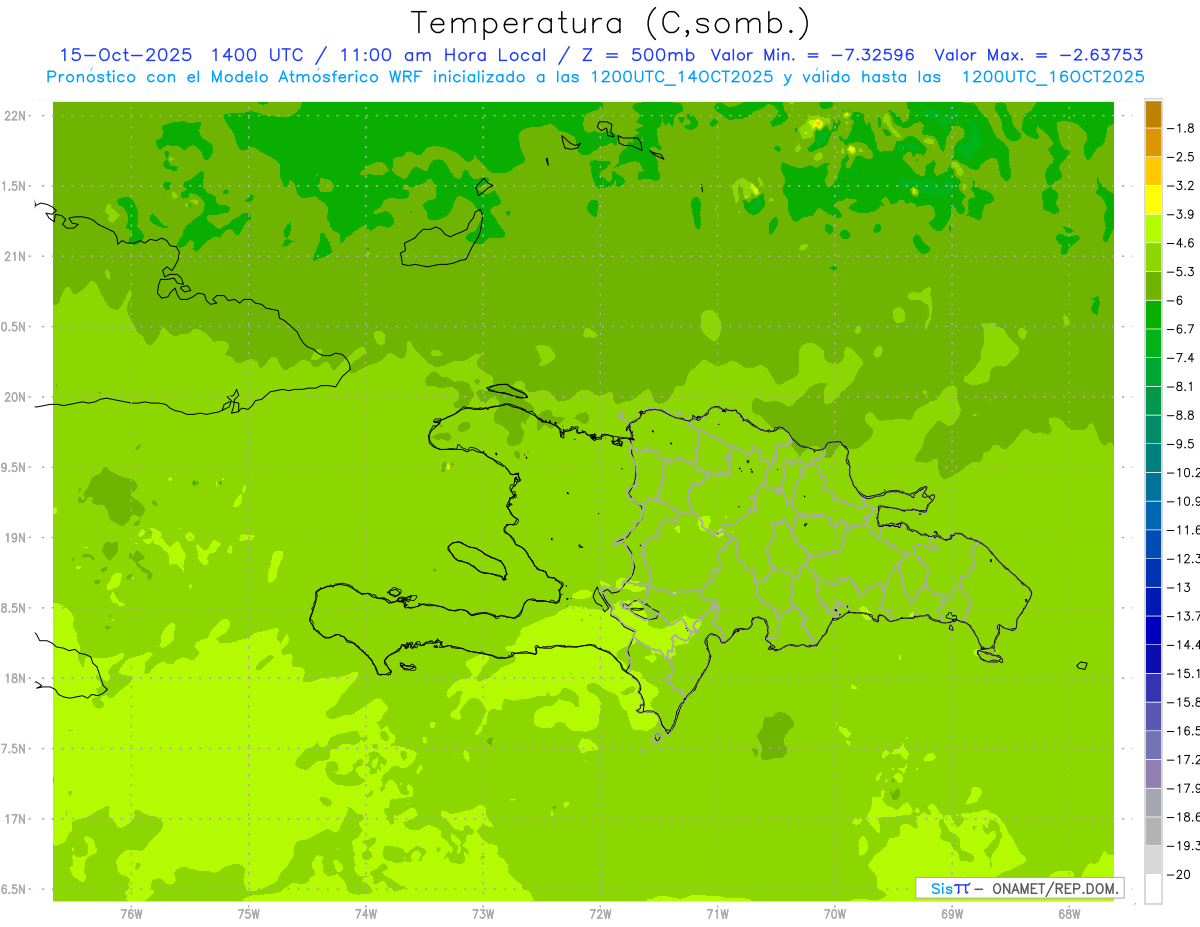Click the '20N' latitude label

click(x=15, y=397)
